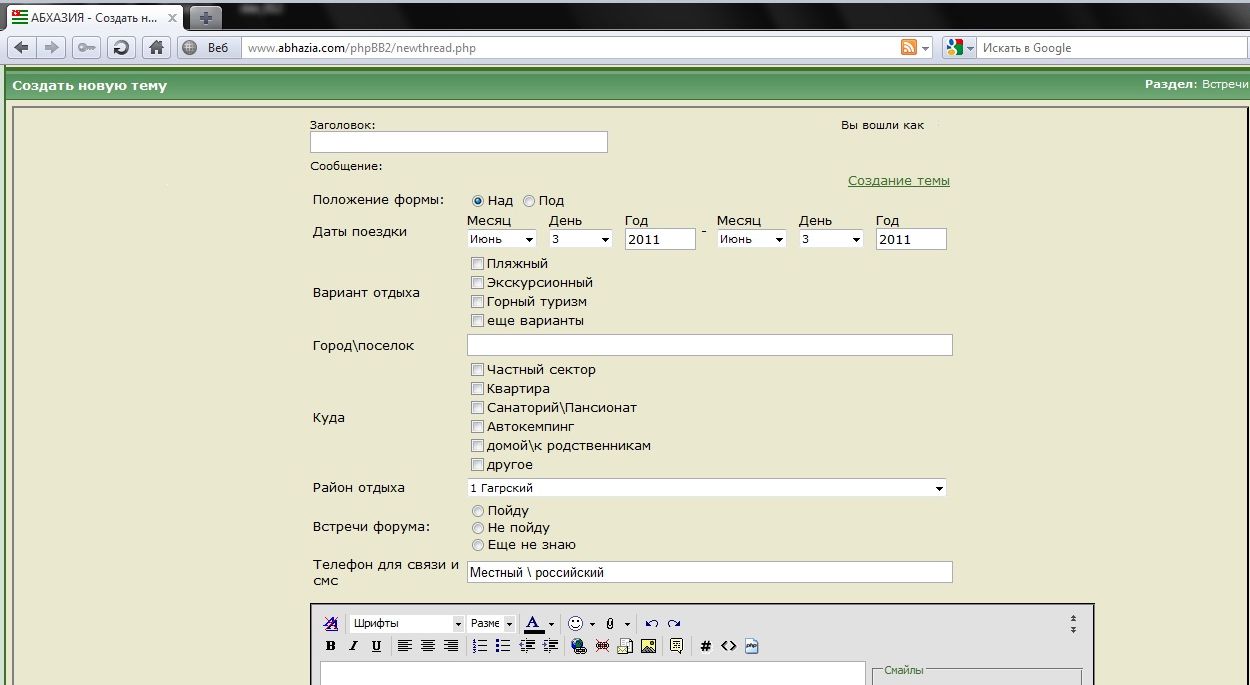The width and height of the screenshot is (1250, 685).
Task: Open the second 'День' end day dropdown
Action: point(831,239)
